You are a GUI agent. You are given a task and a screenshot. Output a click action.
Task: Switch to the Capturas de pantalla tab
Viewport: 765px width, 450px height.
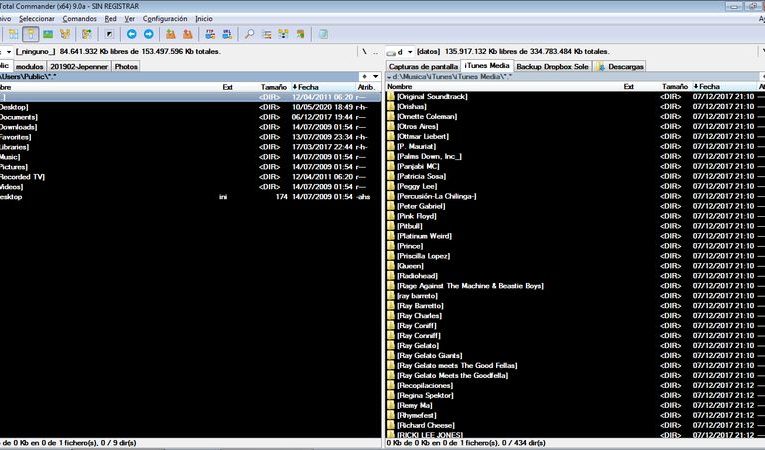423,66
